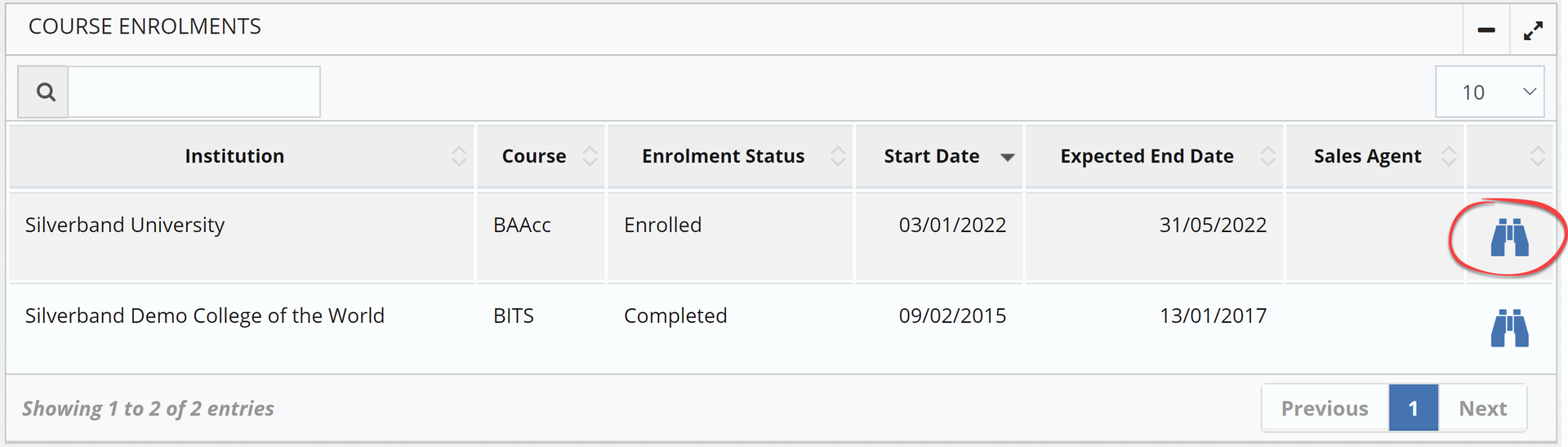Go to the Previous page
The image size is (1568, 447).
1325,409
